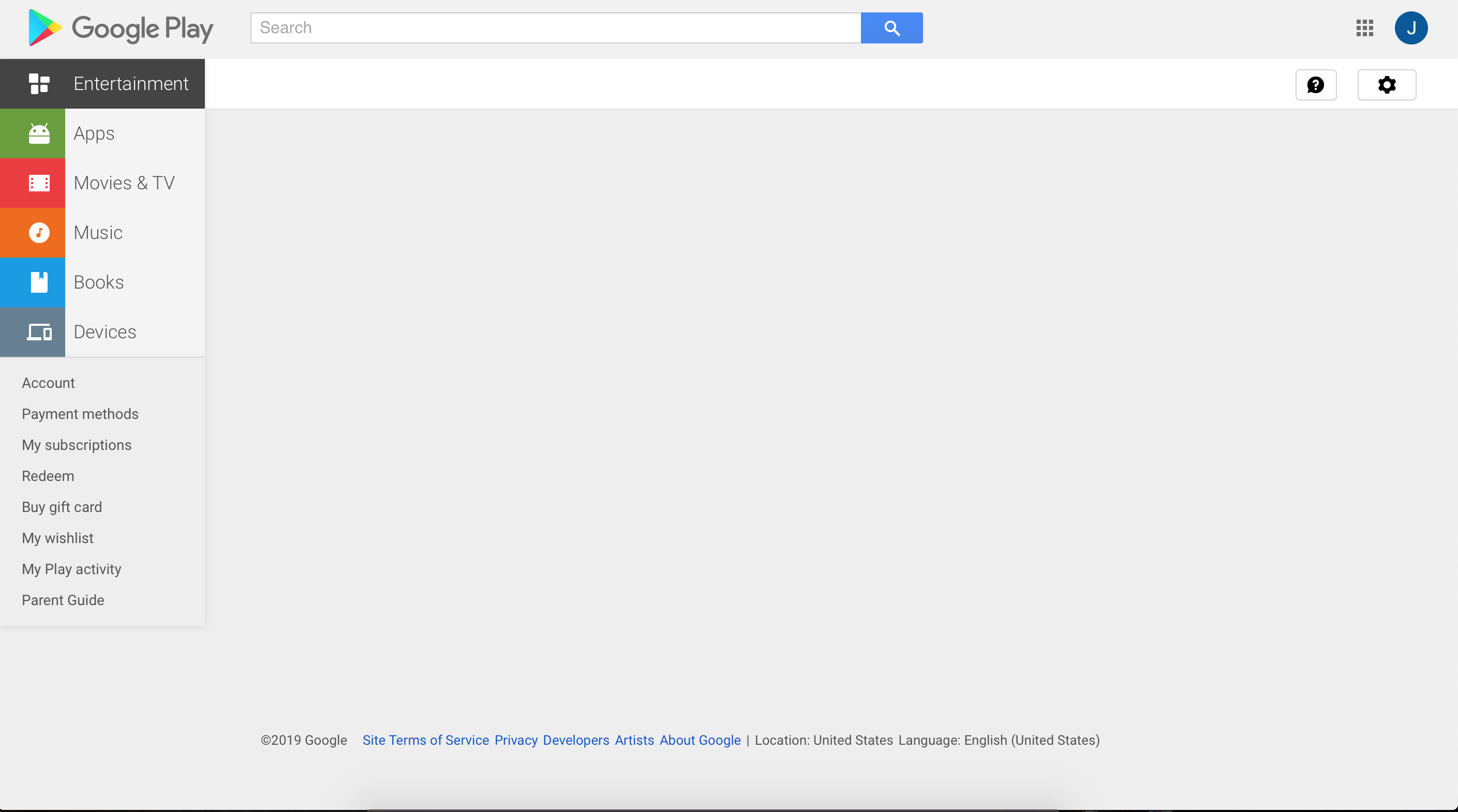Open the Google apps grid
This screenshot has width=1458, height=812.
1364,28
